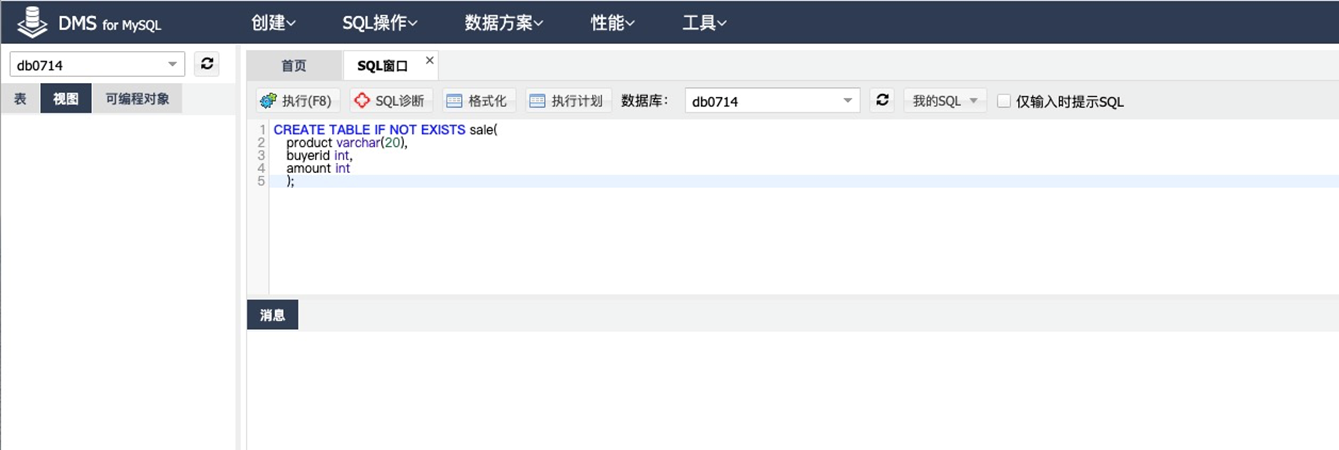
Task: Click the DMS for MySQL logo icon
Action: (x=34, y=22)
